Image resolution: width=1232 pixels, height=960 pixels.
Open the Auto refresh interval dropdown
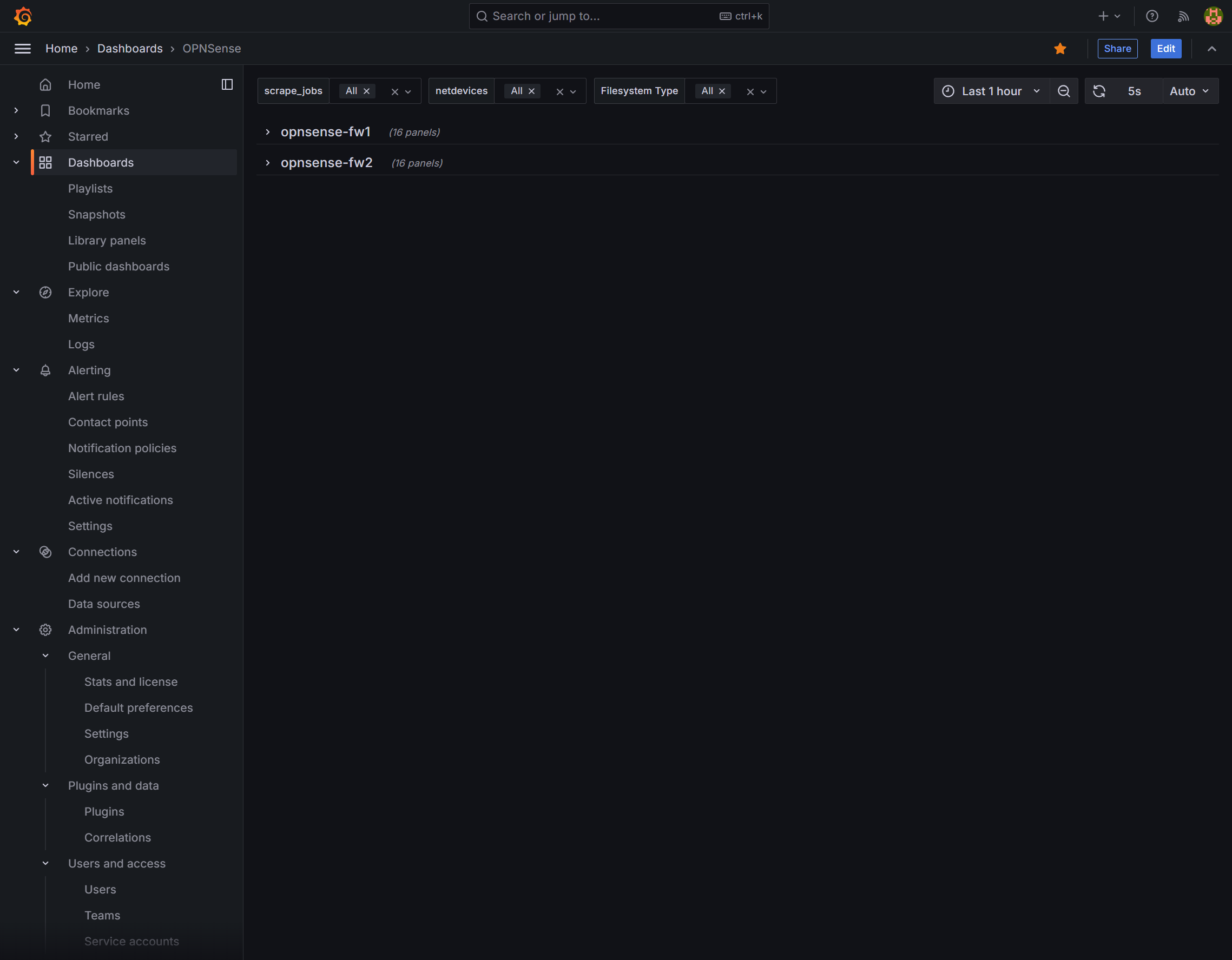(x=1190, y=91)
